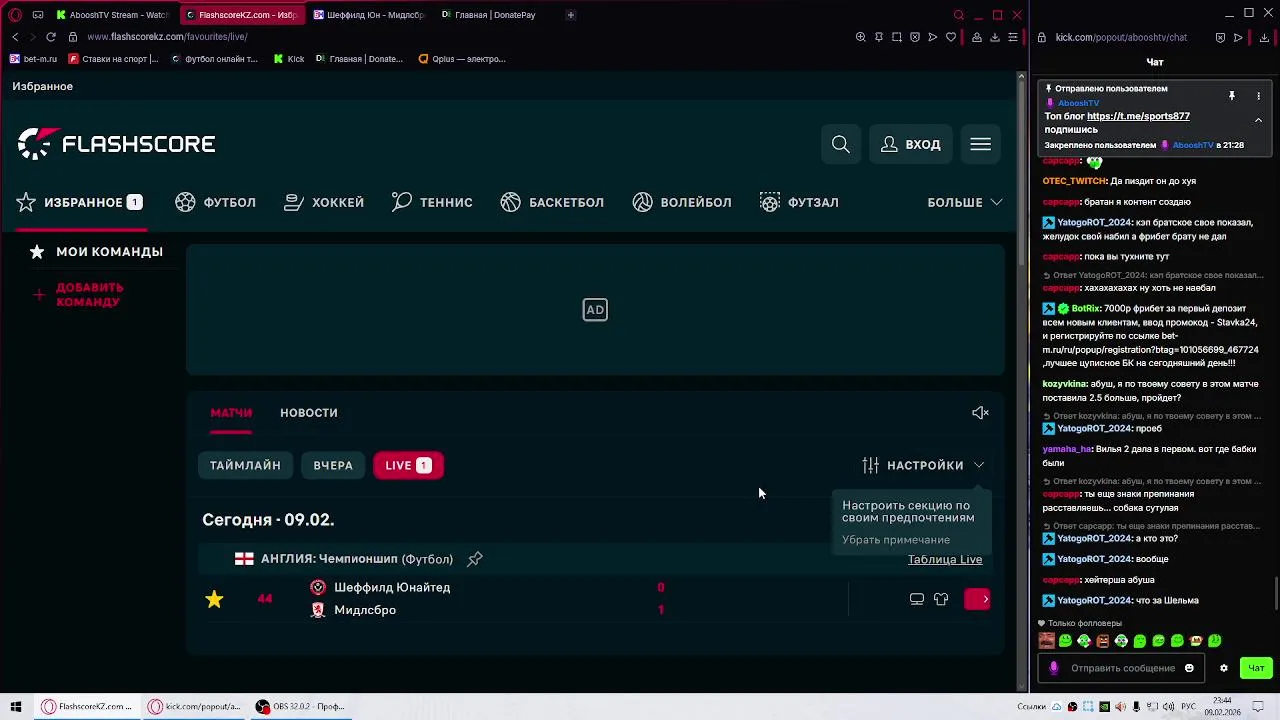
Task: Open the ХОККЕЙ sport section
Action: [x=324, y=202]
